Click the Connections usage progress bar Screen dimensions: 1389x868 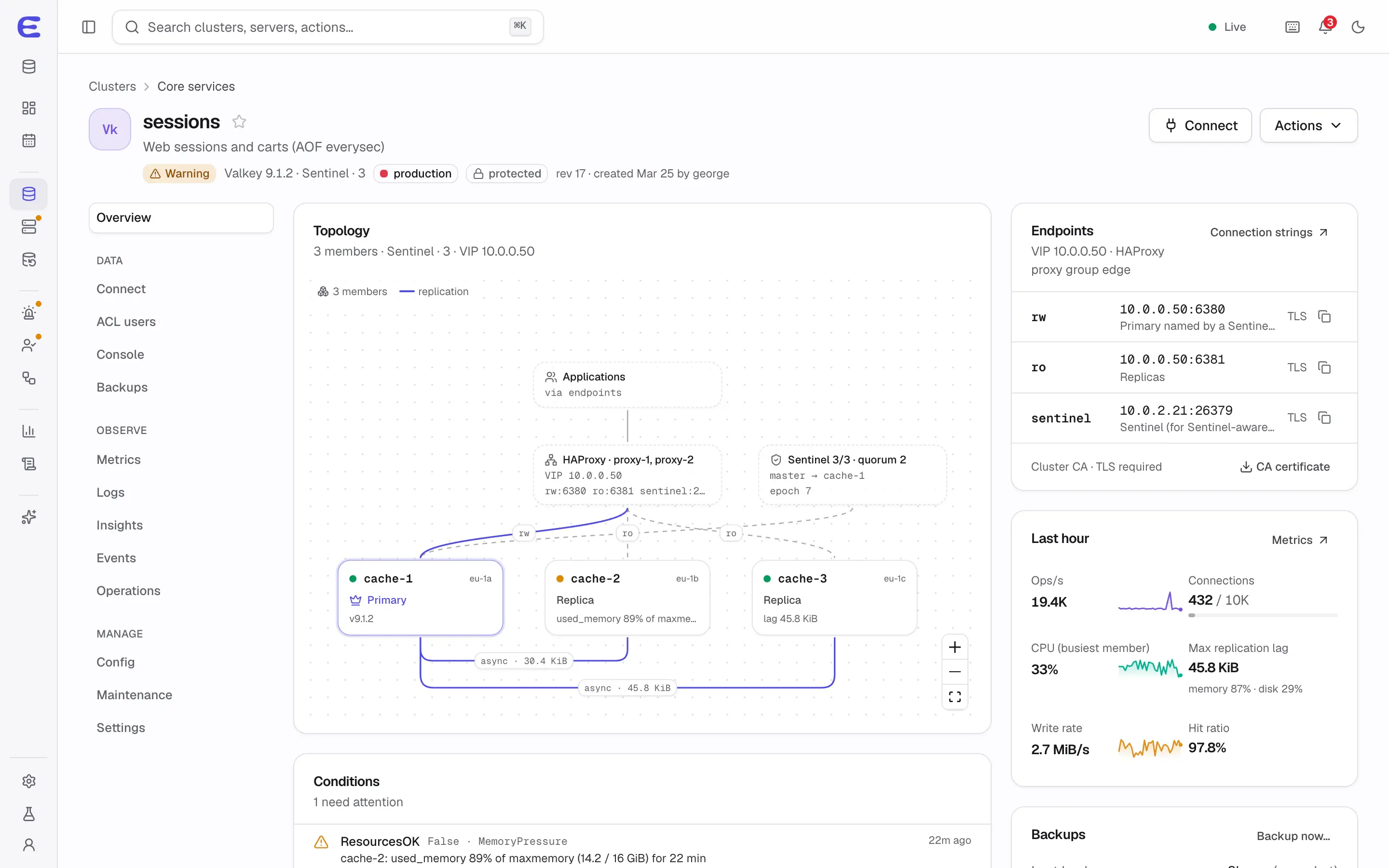pos(1262,615)
